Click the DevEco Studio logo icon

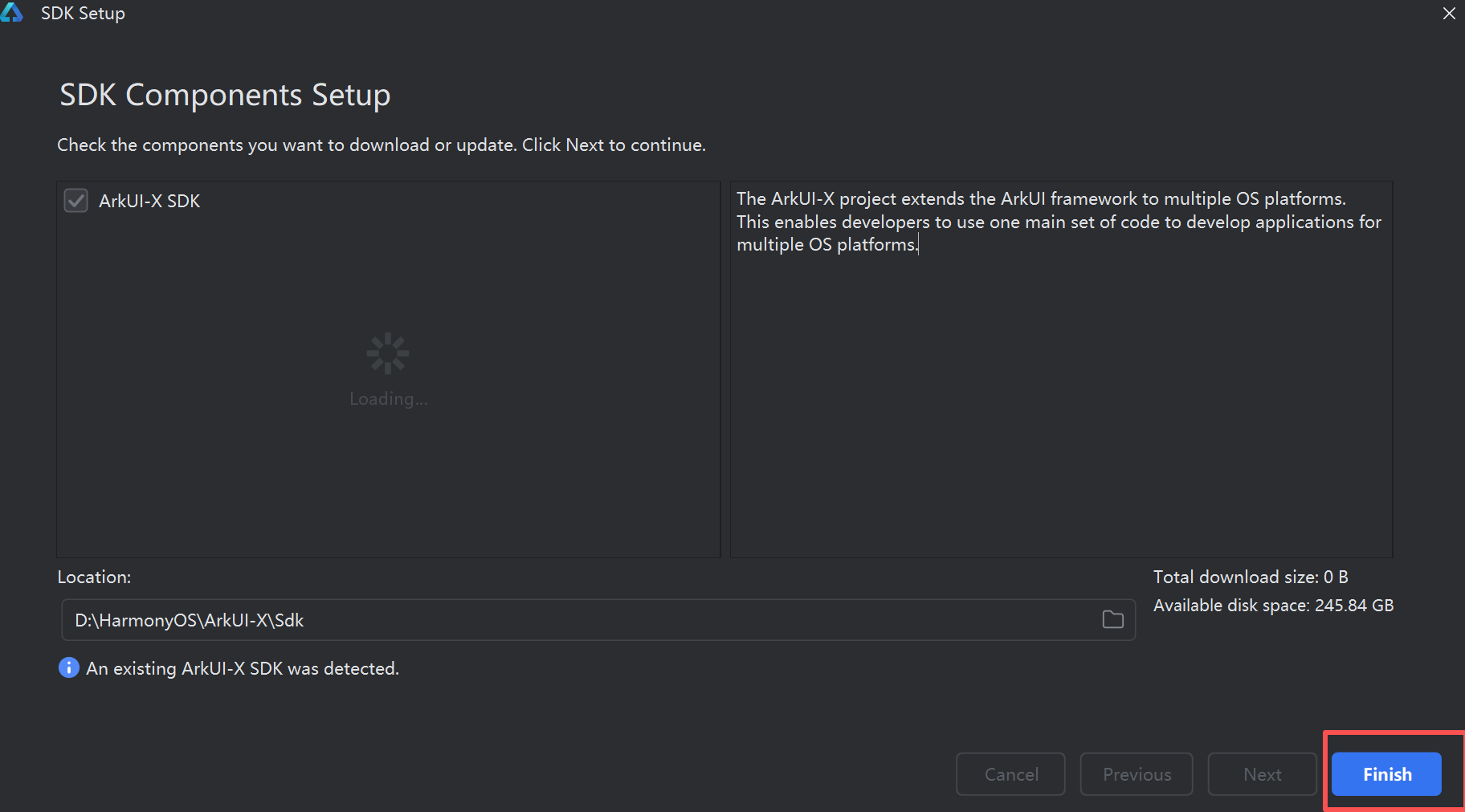pos(12,13)
